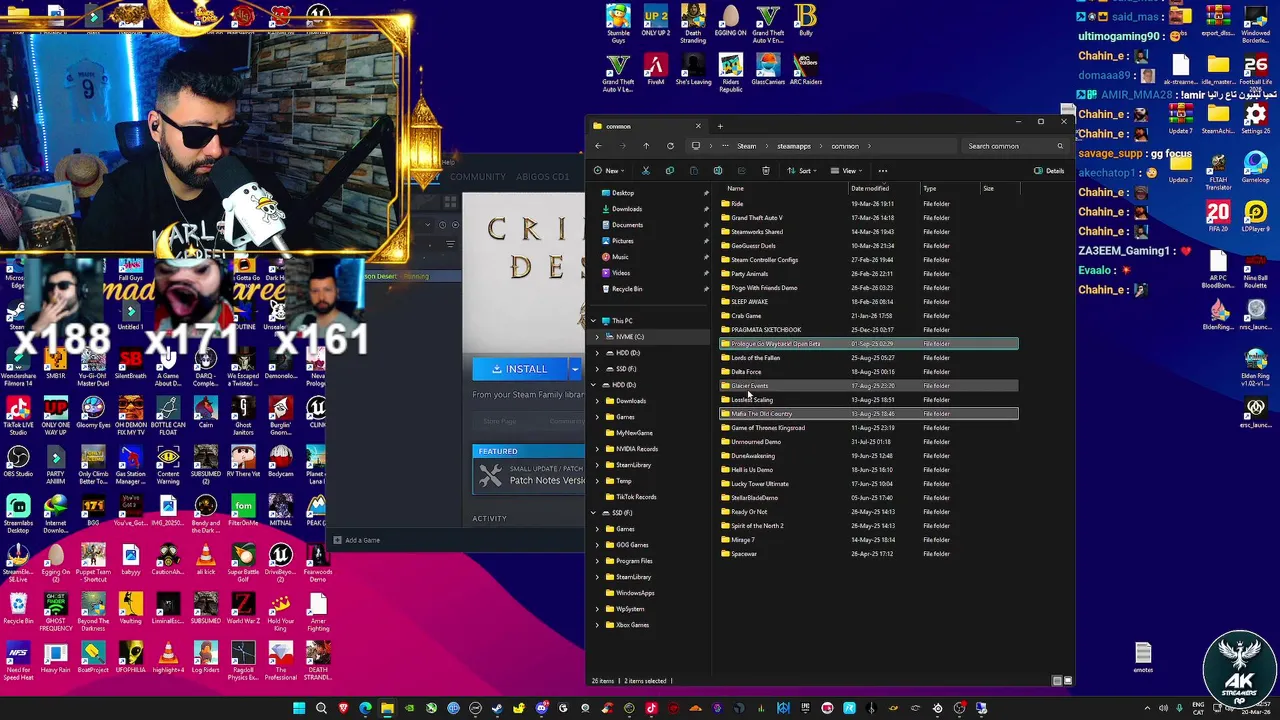
Task: Select the Lords of the Fallen folder
Action: [869, 358]
